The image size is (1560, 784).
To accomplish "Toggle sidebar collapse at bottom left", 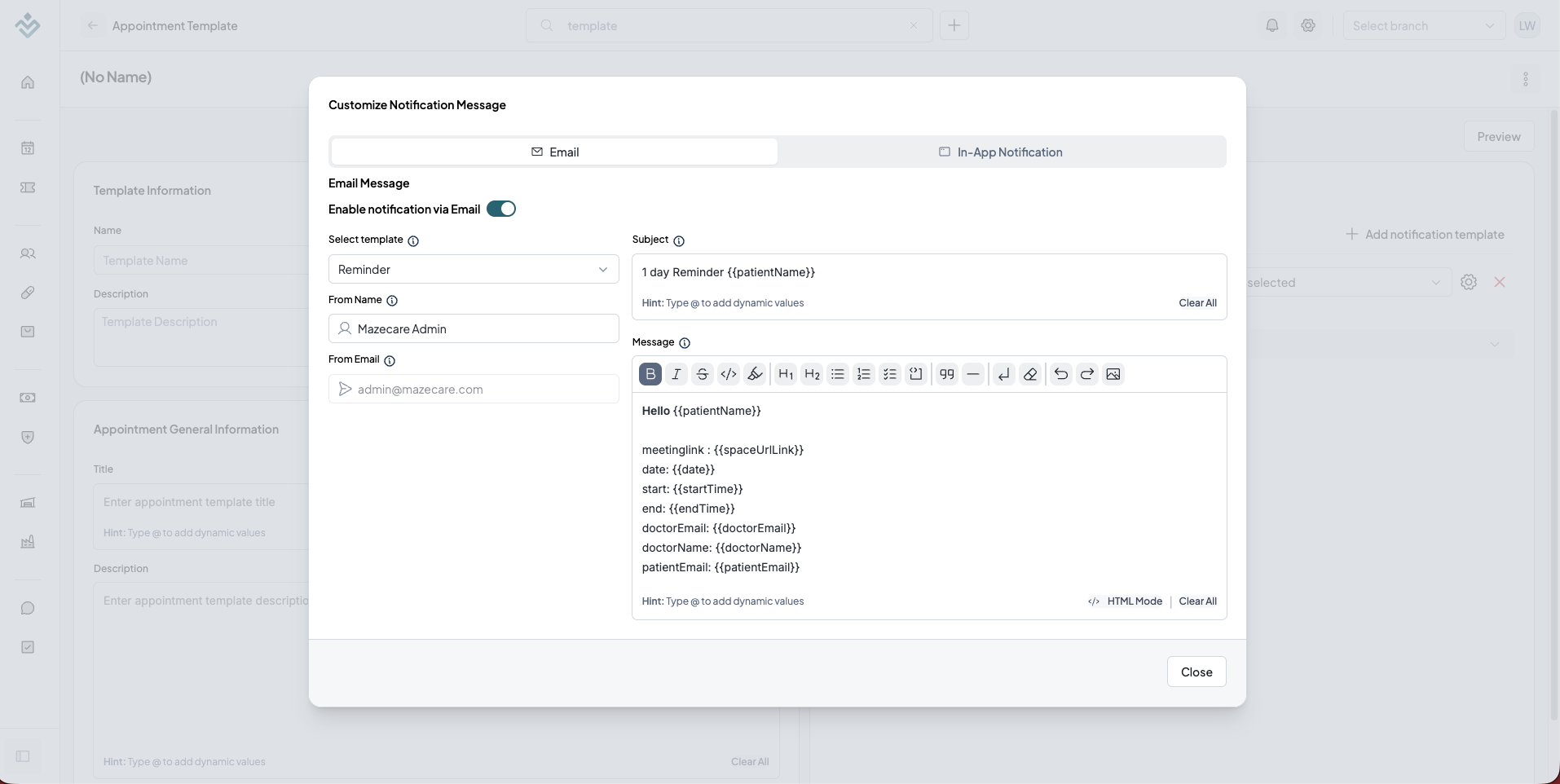I will coord(23,756).
